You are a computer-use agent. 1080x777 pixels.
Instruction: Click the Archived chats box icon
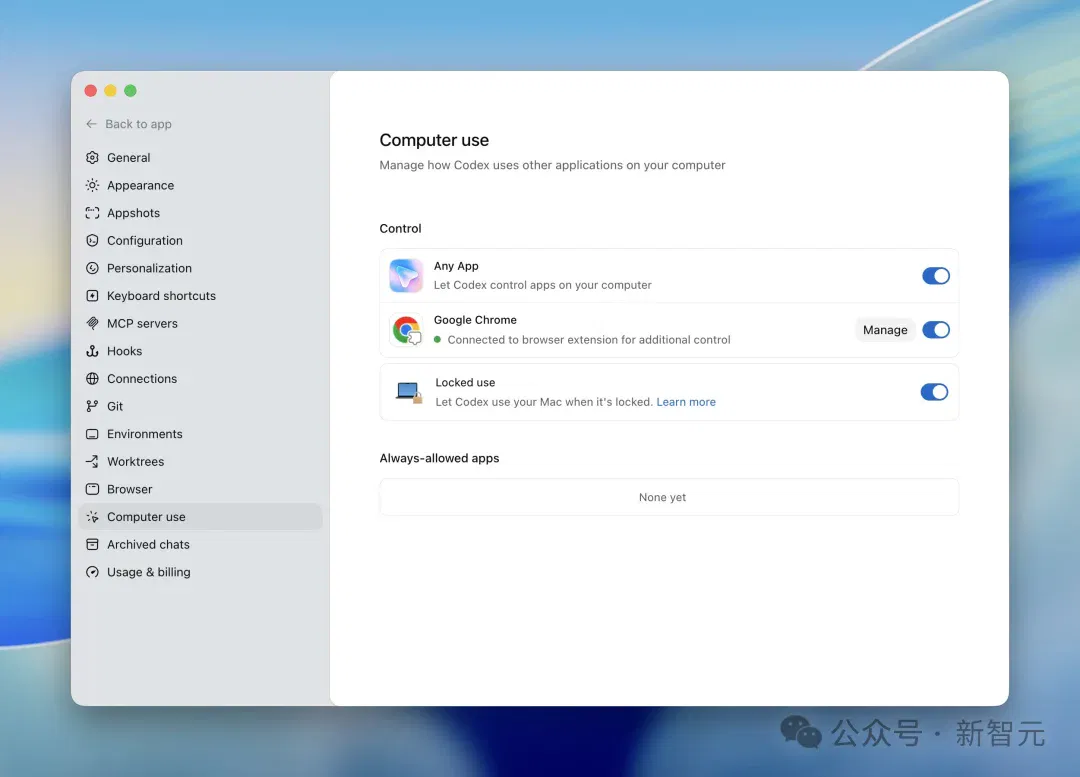pos(92,544)
